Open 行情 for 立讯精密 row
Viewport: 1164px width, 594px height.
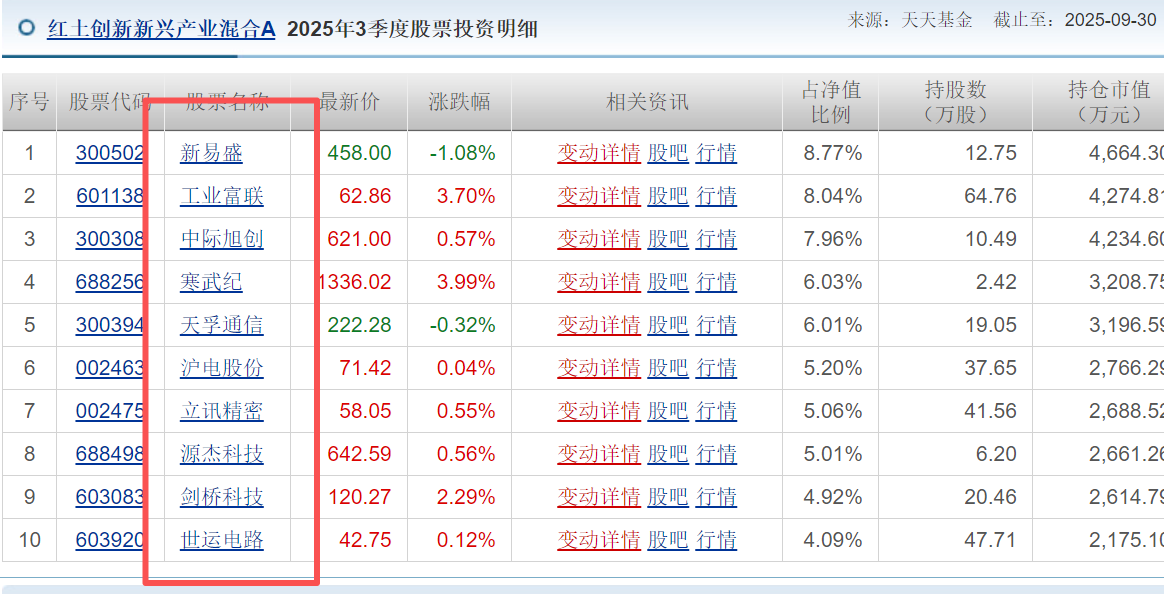click(716, 411)
